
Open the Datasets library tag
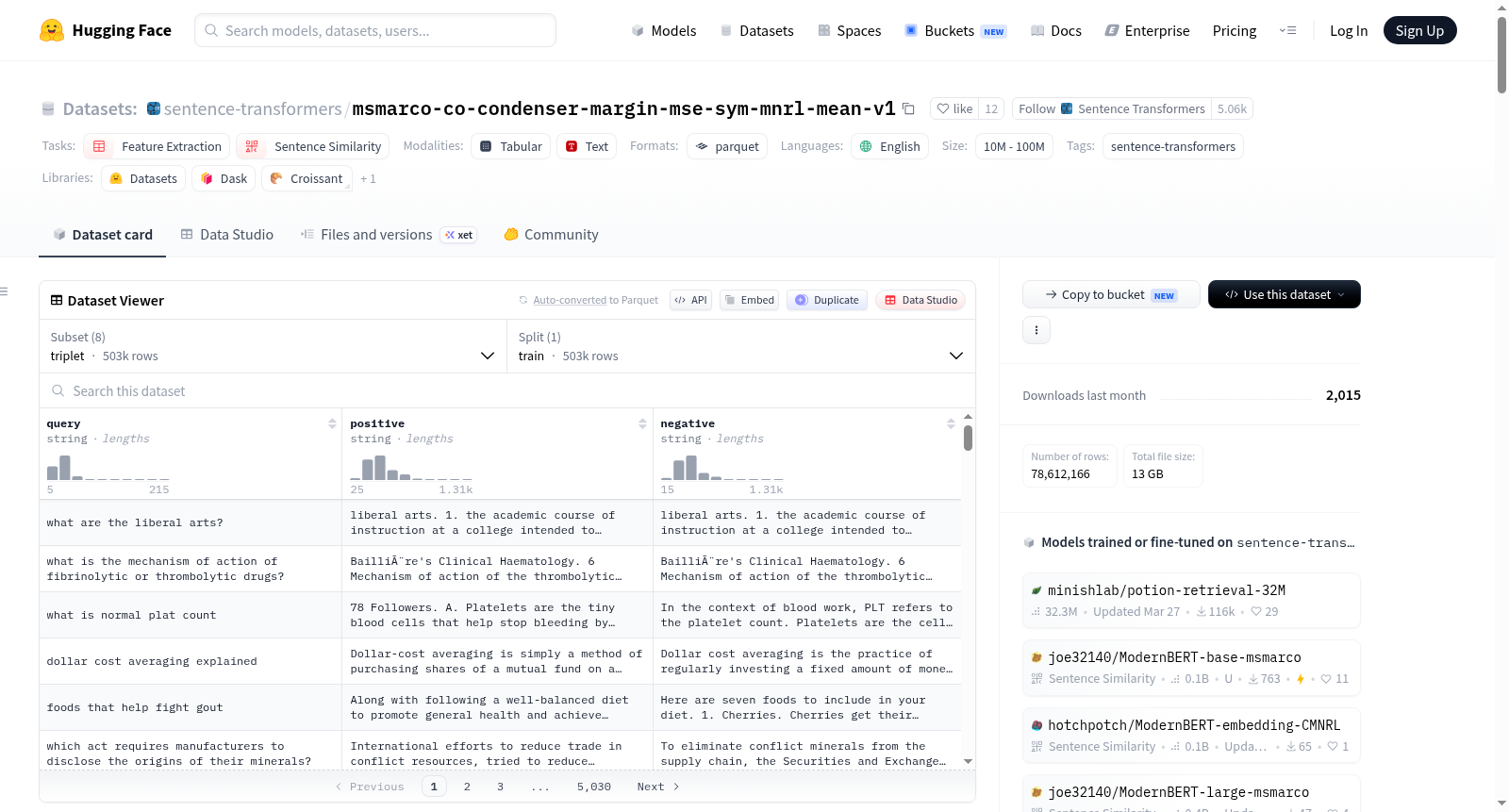[143, 178]
